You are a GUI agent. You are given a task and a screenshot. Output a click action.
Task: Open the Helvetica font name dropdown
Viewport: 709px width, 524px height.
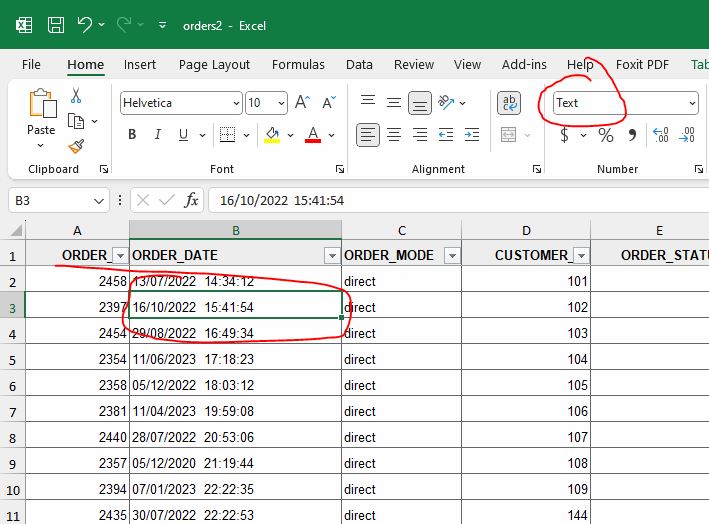tap(236, 103)
